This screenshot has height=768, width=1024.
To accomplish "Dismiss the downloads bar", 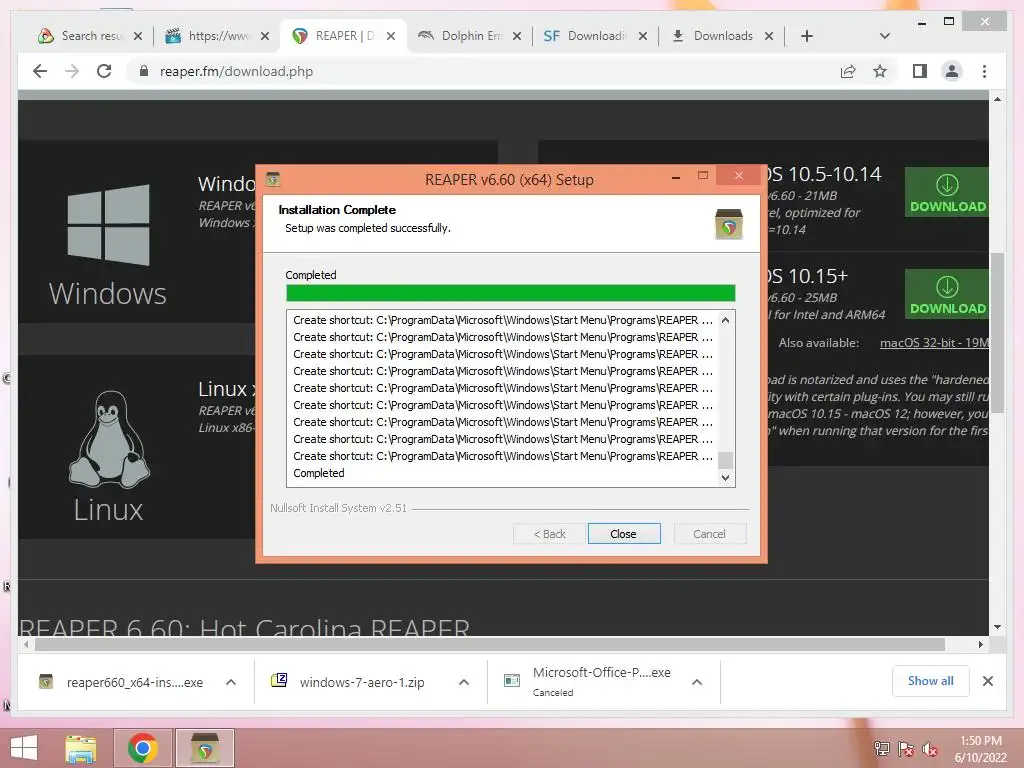I will (988, 681).
